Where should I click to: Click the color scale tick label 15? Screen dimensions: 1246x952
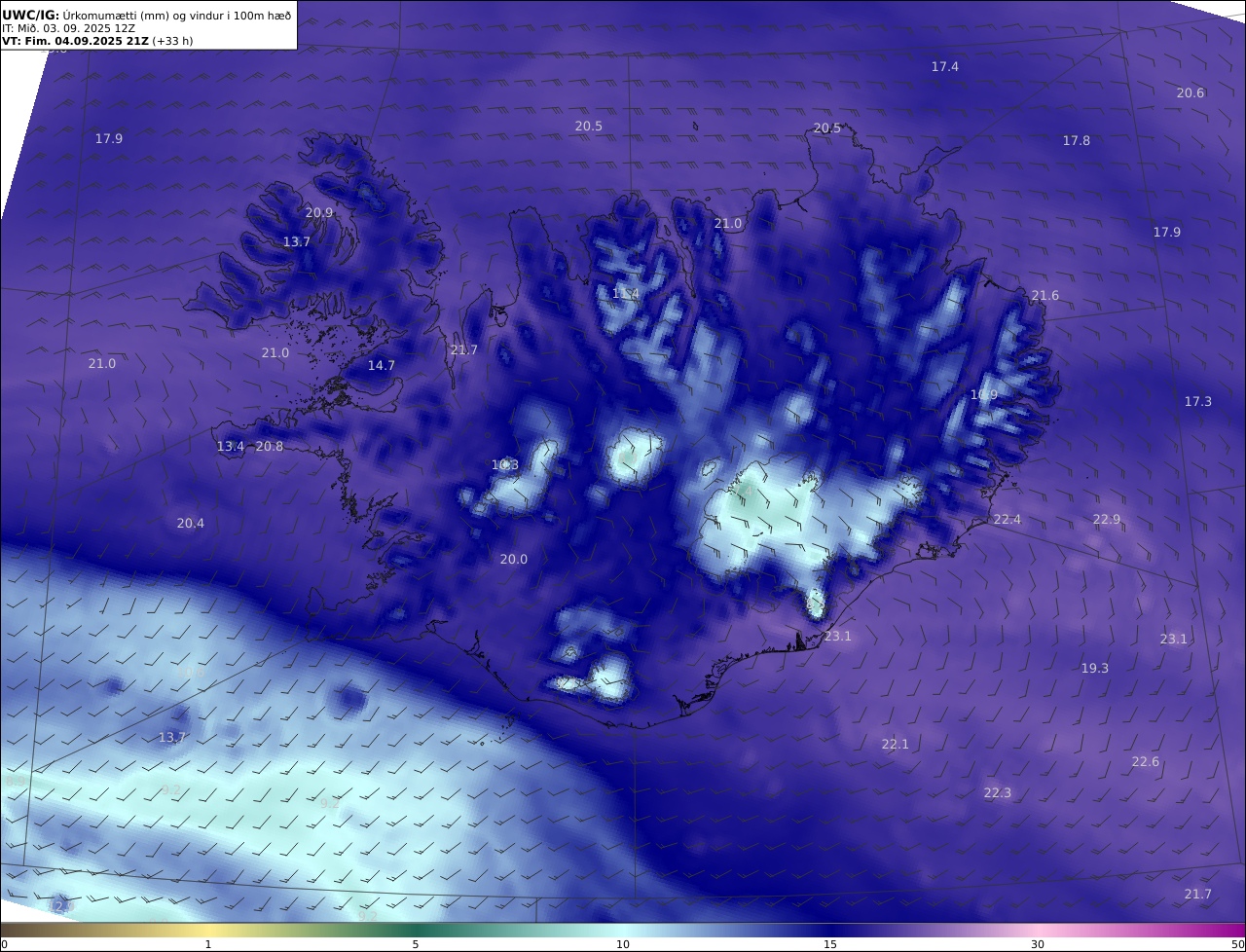(829, 944)
